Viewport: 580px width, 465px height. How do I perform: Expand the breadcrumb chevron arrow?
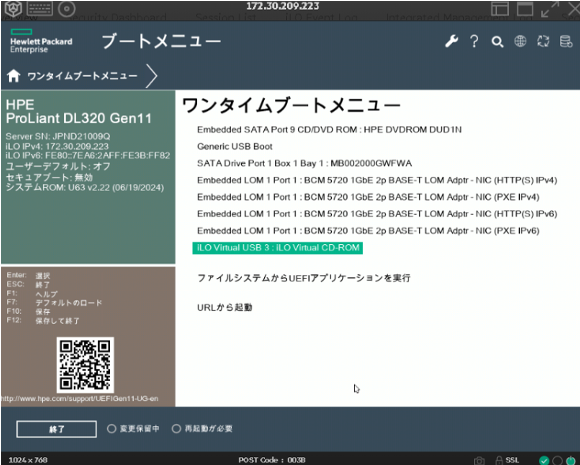[151, 76]
